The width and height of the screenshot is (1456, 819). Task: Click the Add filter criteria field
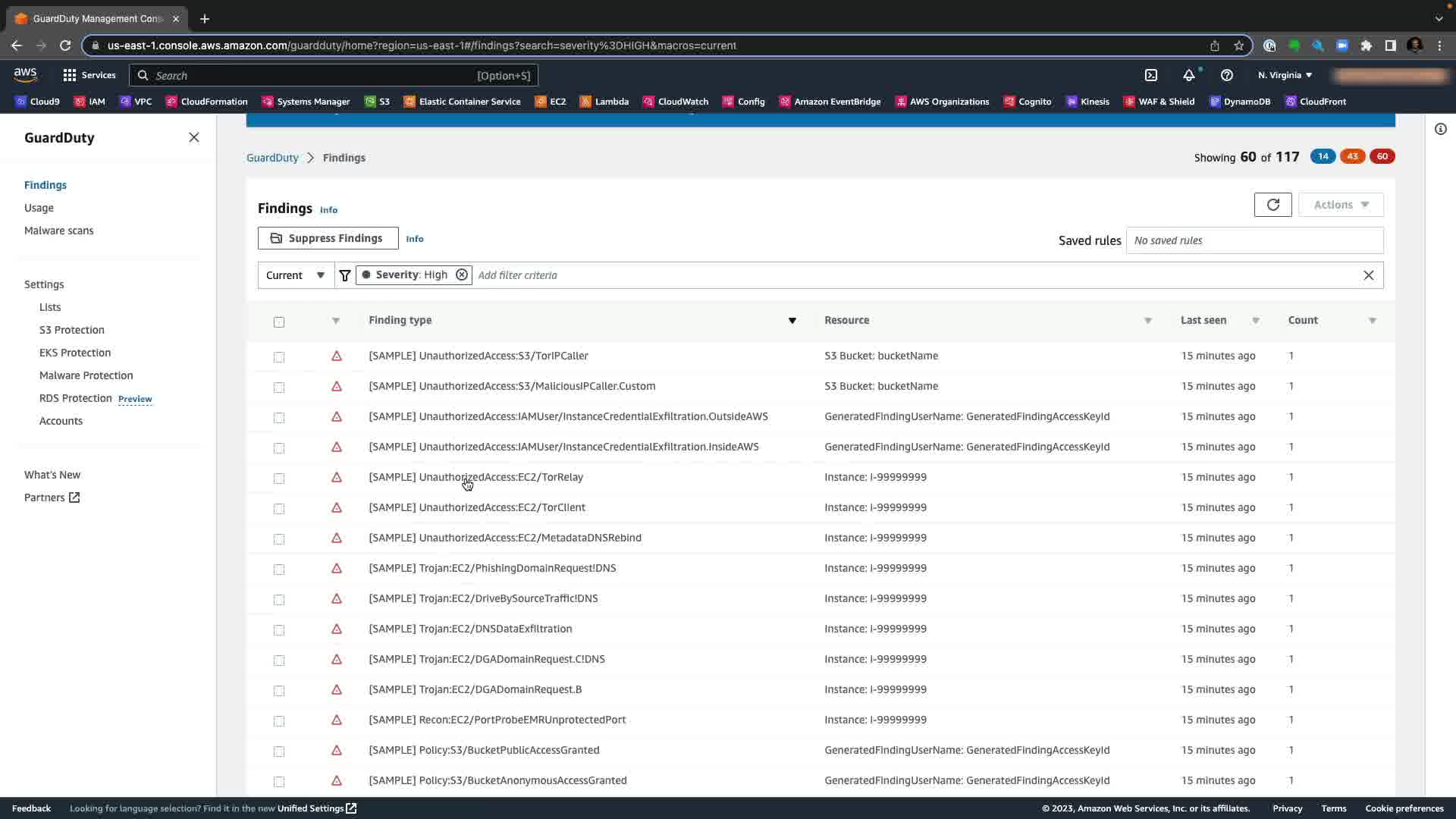coord(910,275)
